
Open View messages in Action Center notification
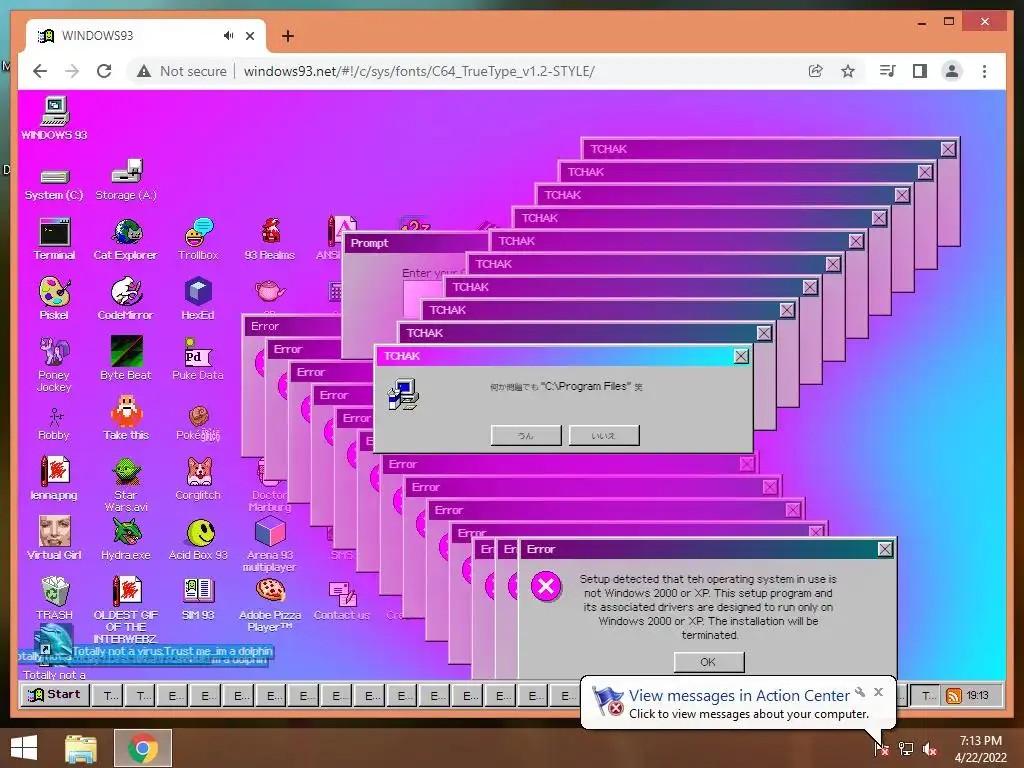pos(739,696)
